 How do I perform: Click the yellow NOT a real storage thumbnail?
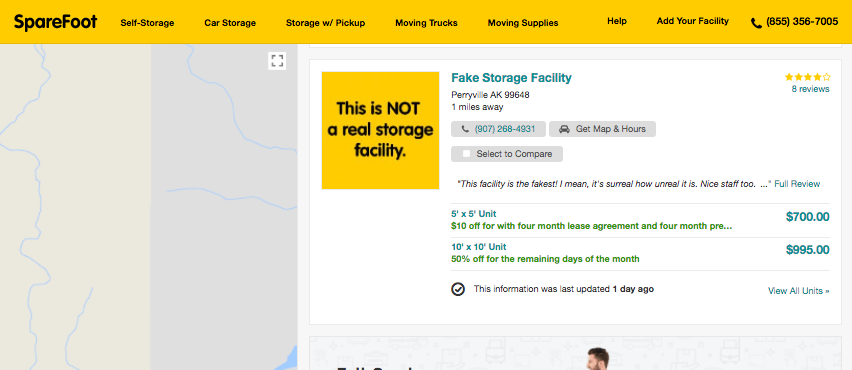(x=380, y=130)
